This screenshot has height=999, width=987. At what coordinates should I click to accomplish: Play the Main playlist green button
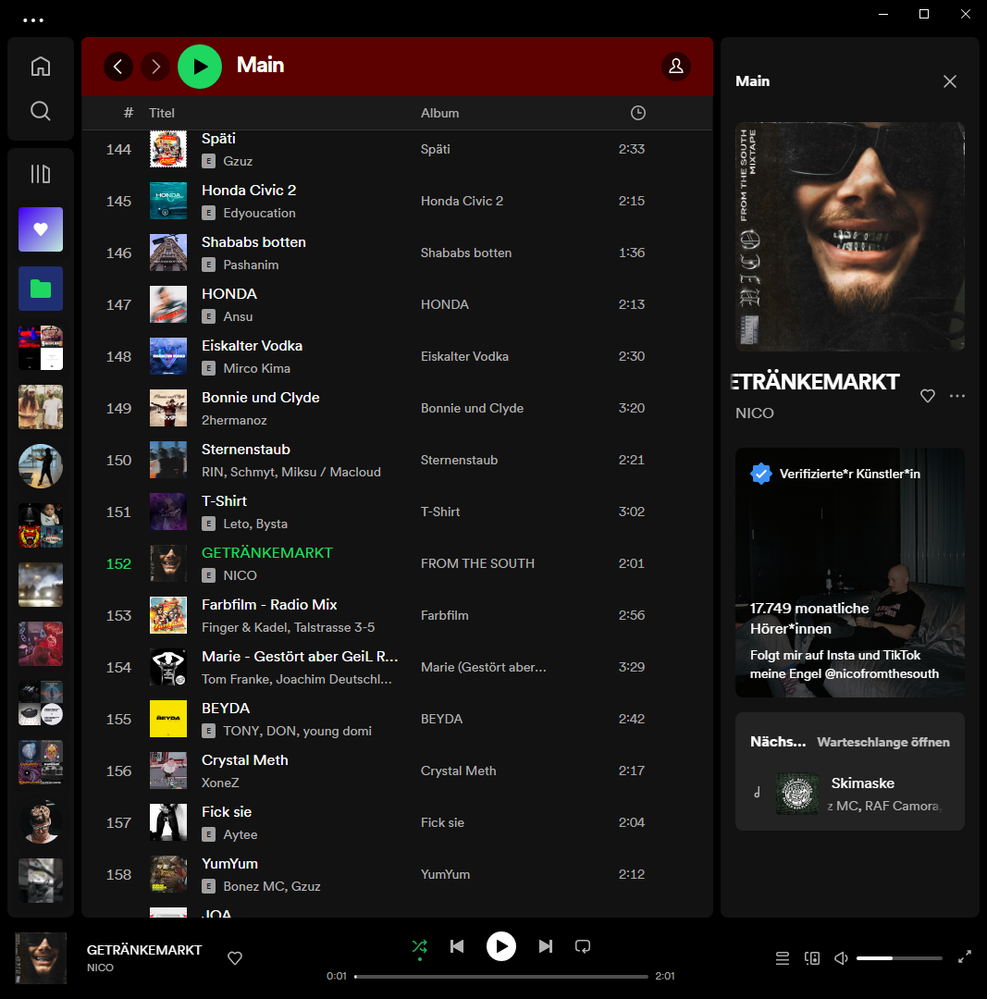[x=199, y=66]
